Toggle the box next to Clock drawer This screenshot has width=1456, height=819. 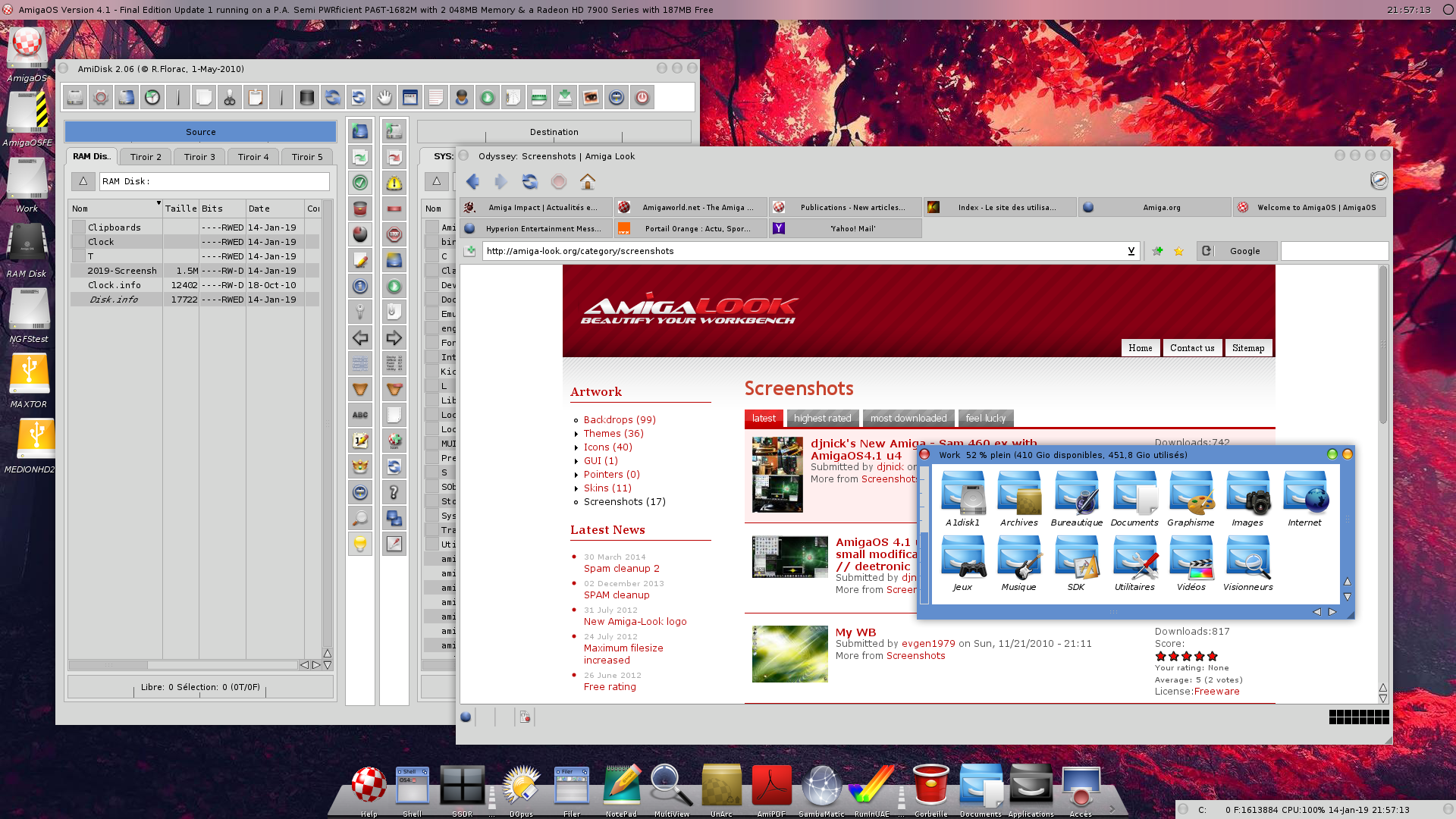point(79,241)
